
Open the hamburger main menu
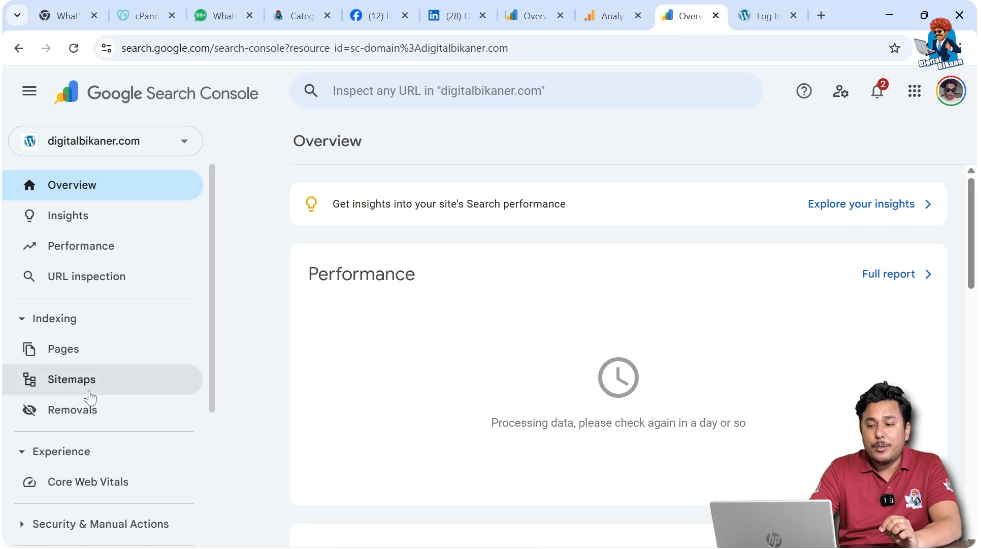point(29,91)
